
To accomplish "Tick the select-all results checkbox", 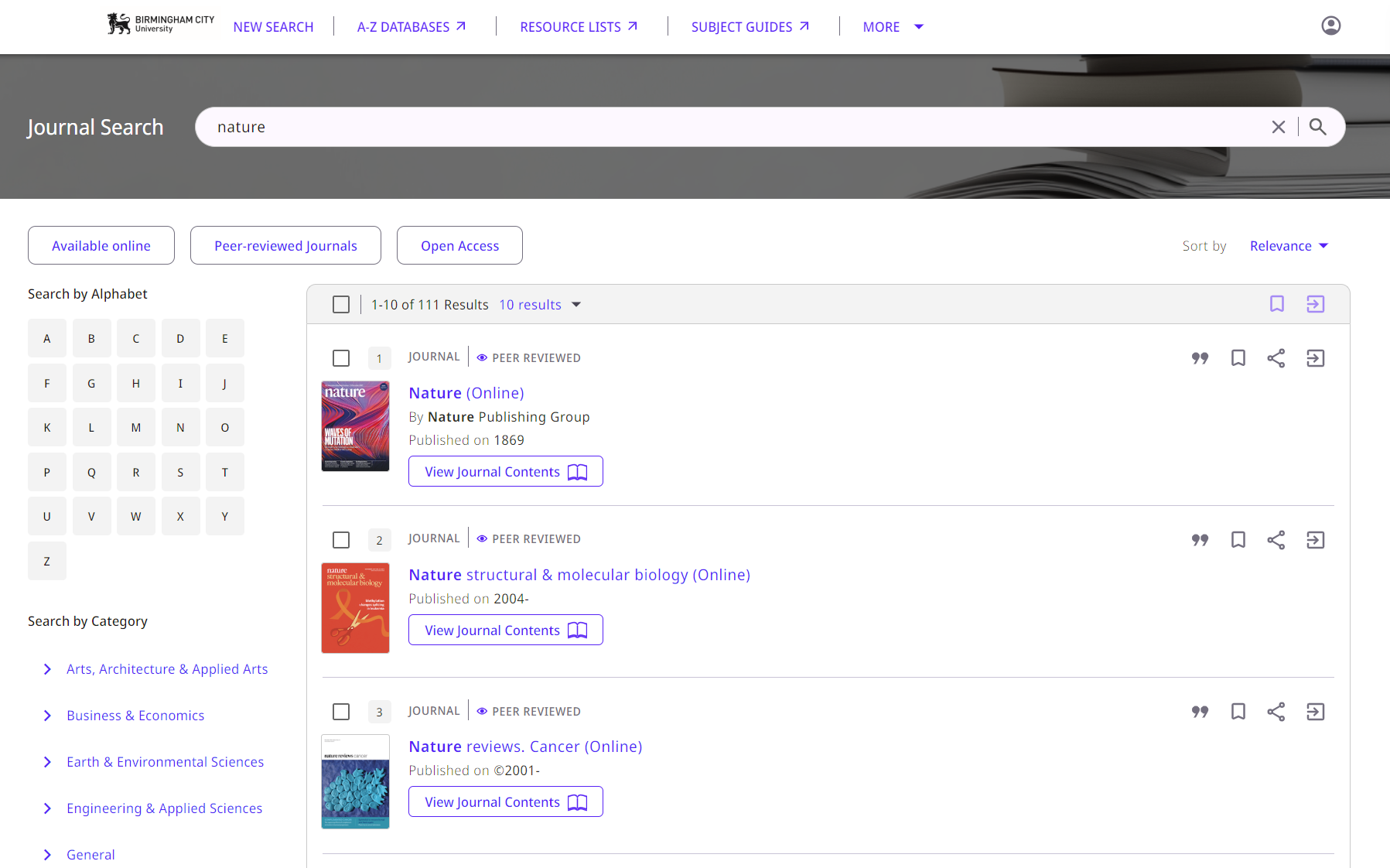I will [341, 305].
